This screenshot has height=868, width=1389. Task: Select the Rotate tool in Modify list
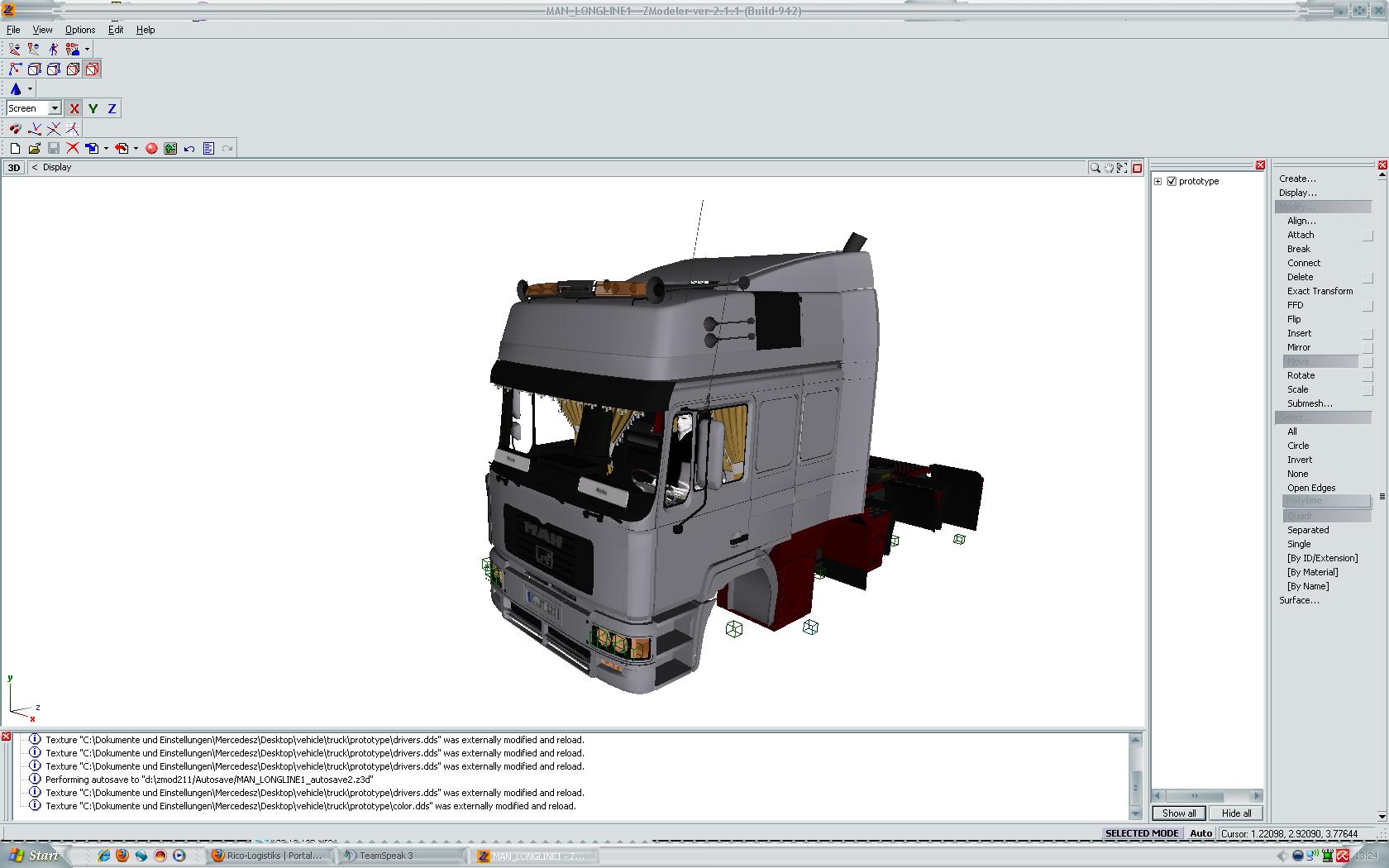click(x=1301, y=375)
